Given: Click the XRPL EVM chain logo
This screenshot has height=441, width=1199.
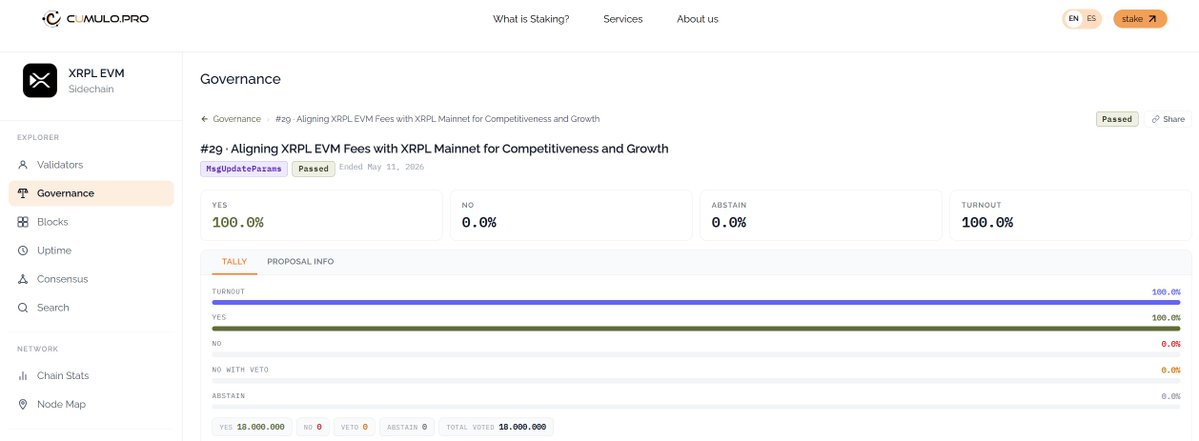Looking at the screenshot, I should click(x=40, y=80).
